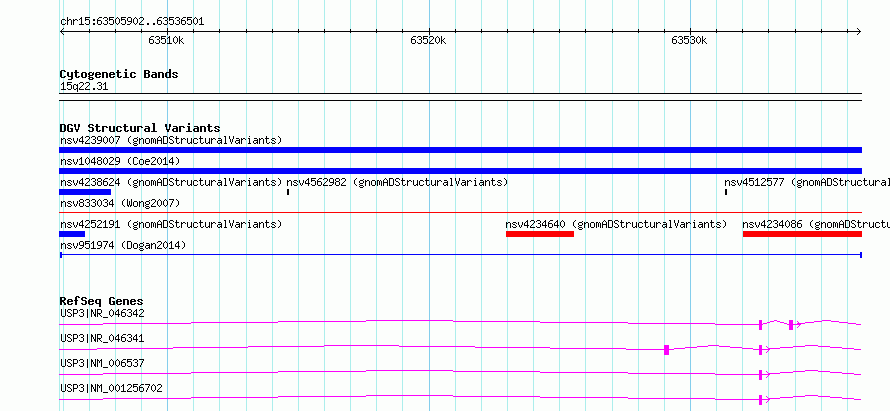Image resolution: width=890 pixels, height=411 pixels.
Task: Click the exon block with arrow on NM_006537
Action: point(763,375)
